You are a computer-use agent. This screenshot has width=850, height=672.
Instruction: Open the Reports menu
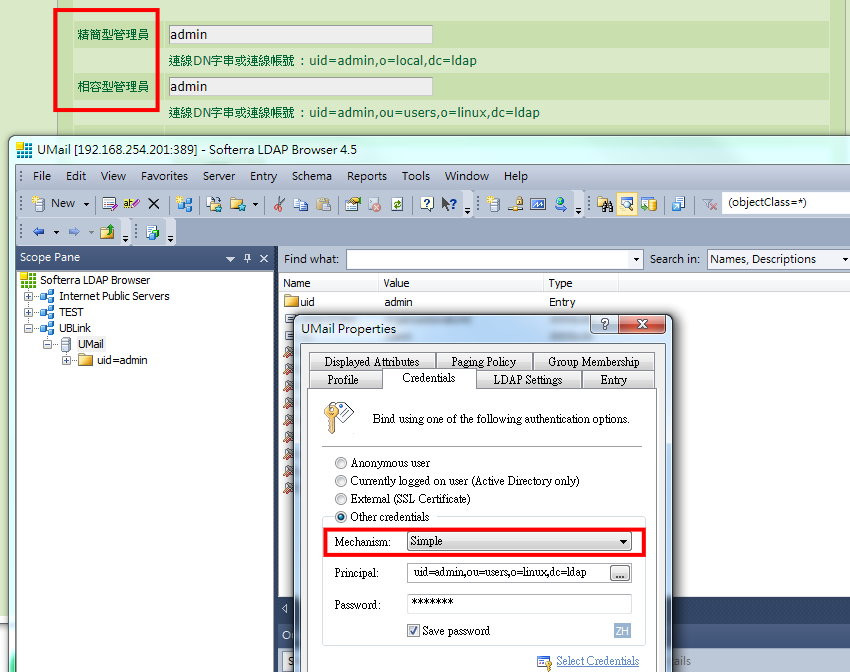pyautogui.click(x=367, y=176)
